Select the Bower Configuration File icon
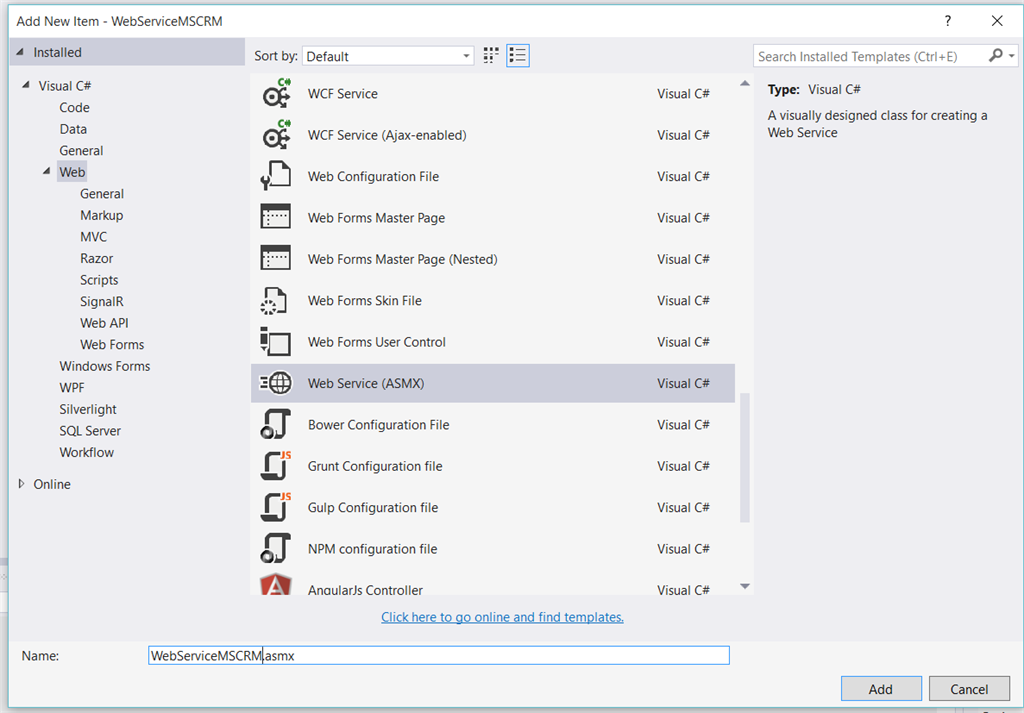1024x713 pixels. tap(275, 425)
